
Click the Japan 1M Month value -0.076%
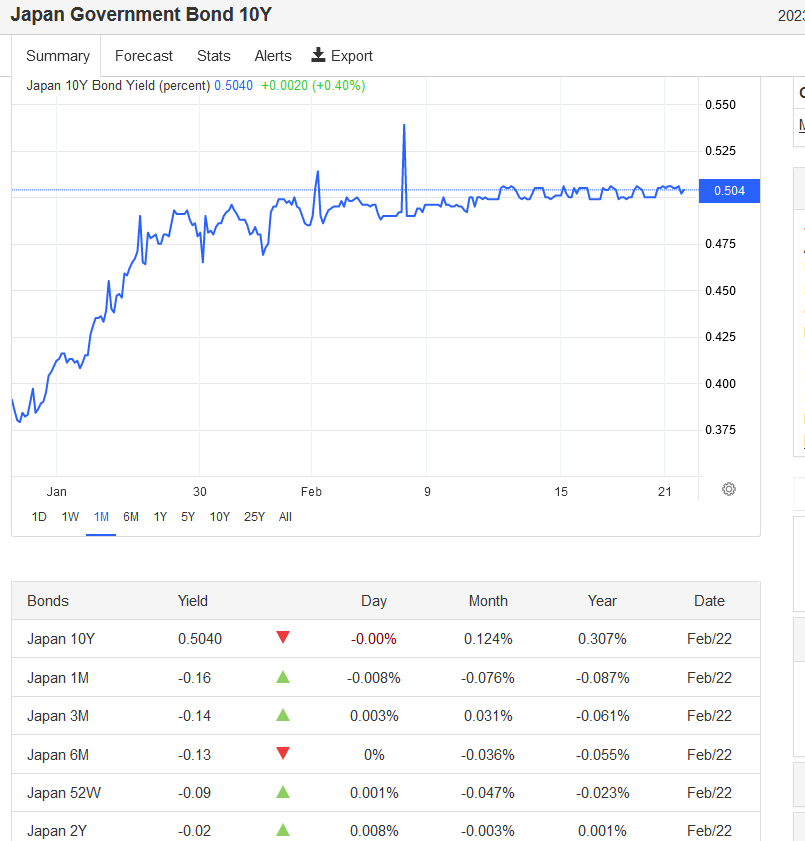pos(488,678)
